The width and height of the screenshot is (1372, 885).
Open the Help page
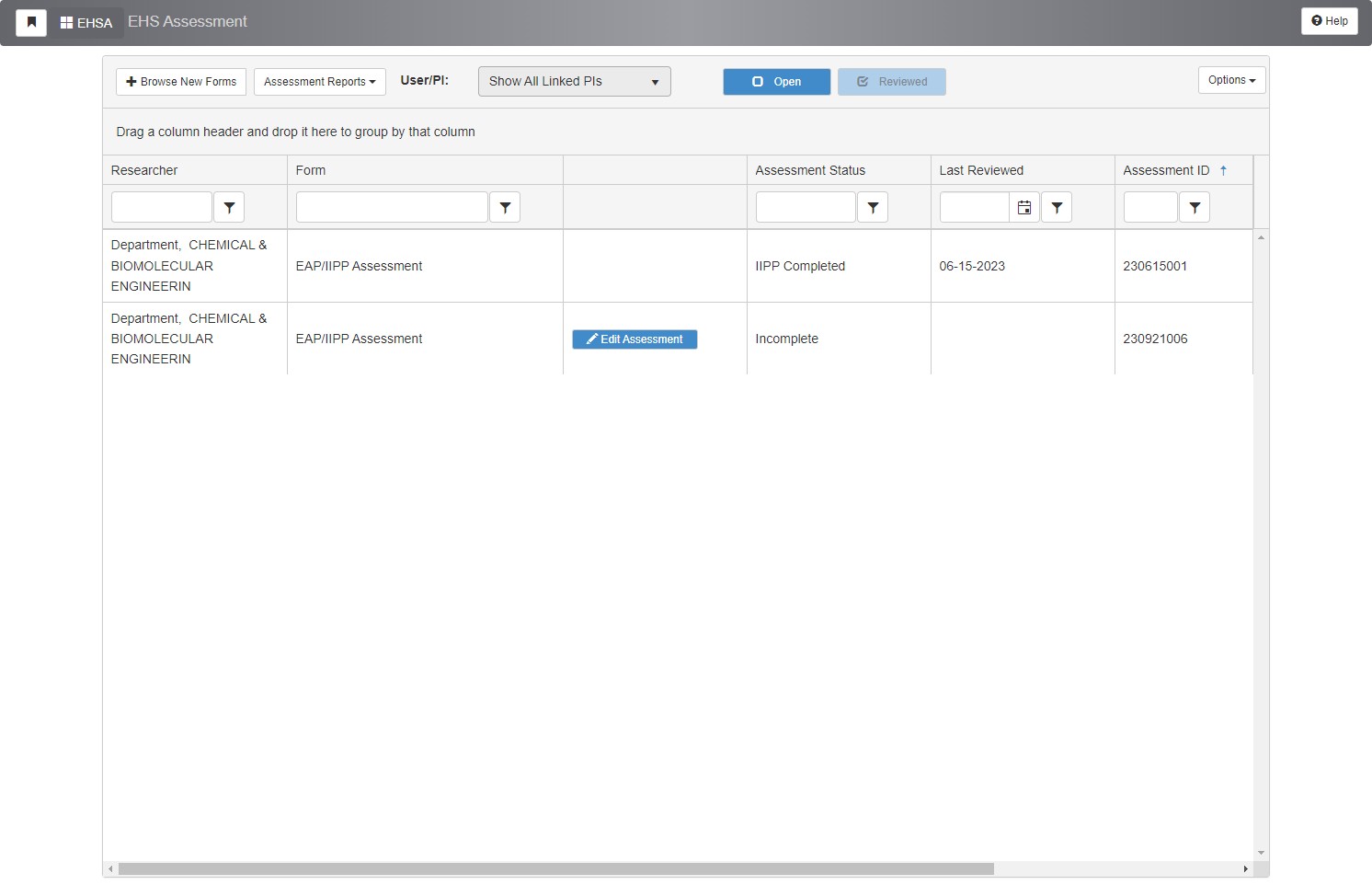coord(1330,21)
